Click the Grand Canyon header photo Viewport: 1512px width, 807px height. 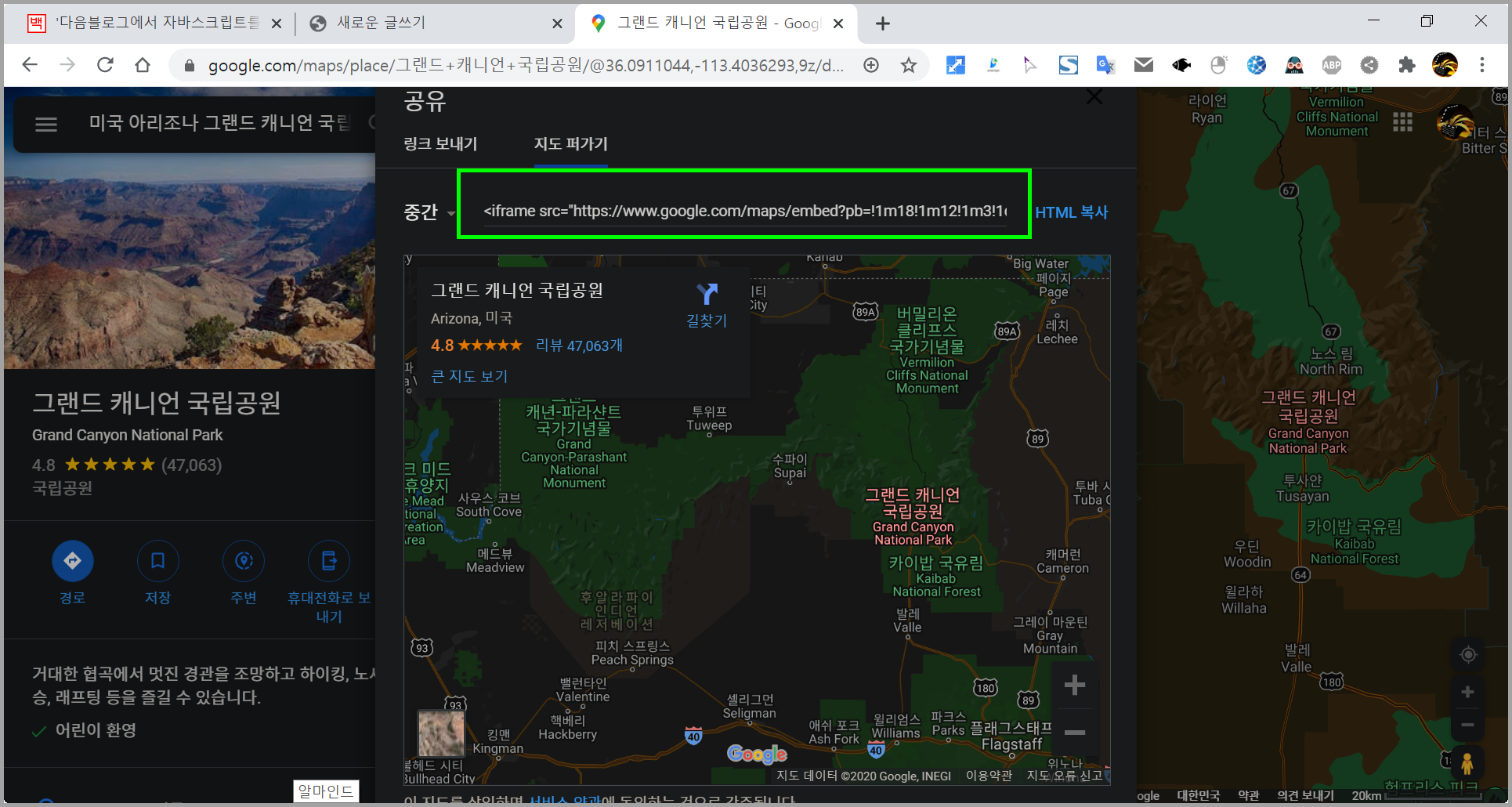click(x=190, y=261)
